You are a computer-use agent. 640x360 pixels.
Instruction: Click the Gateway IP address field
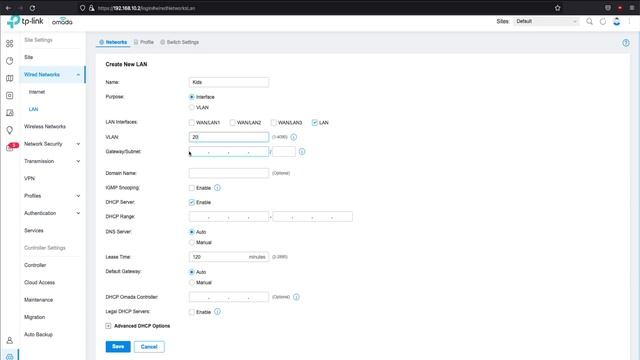click(x=229, y=152)
